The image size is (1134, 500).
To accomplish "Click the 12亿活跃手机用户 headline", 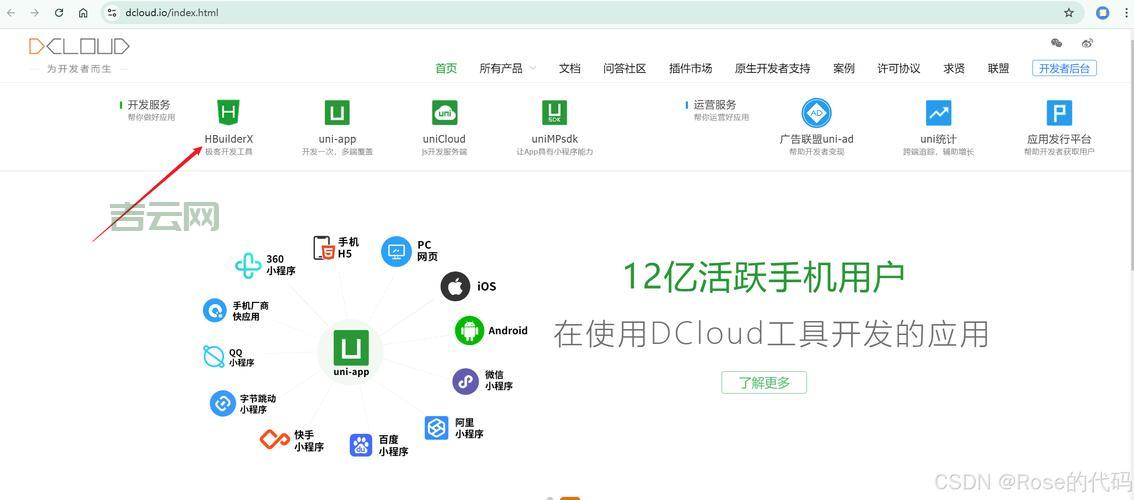I will pyautogui.click(x=764, y=277).
